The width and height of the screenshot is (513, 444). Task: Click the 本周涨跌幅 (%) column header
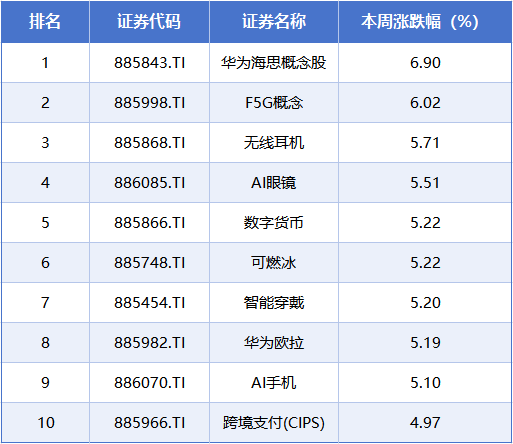(x=420, y=22)
